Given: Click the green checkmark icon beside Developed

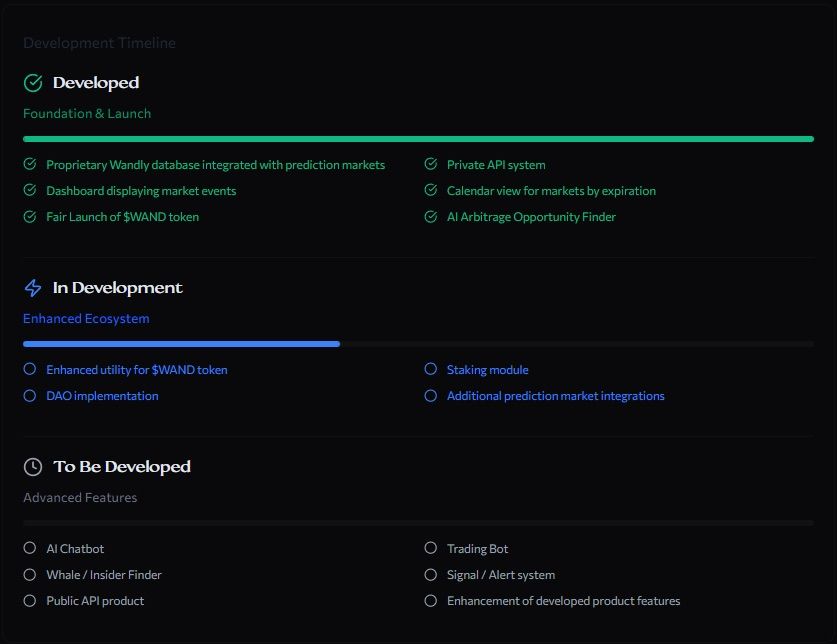Looking at the screenshot, I should (33, 83).
